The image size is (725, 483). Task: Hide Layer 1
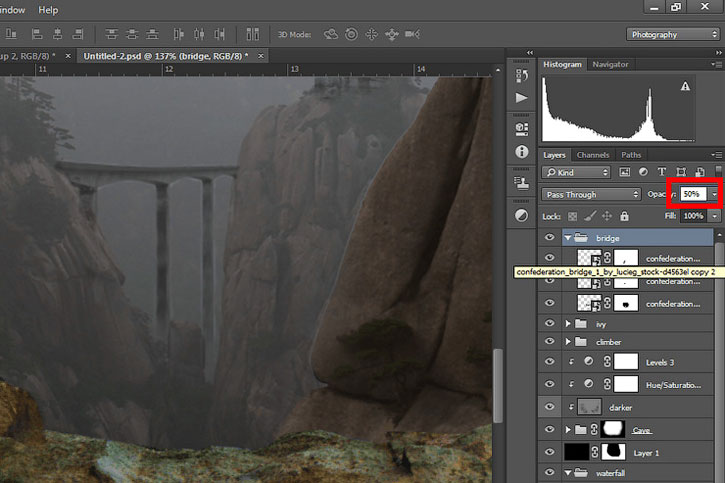click(549, 452)
